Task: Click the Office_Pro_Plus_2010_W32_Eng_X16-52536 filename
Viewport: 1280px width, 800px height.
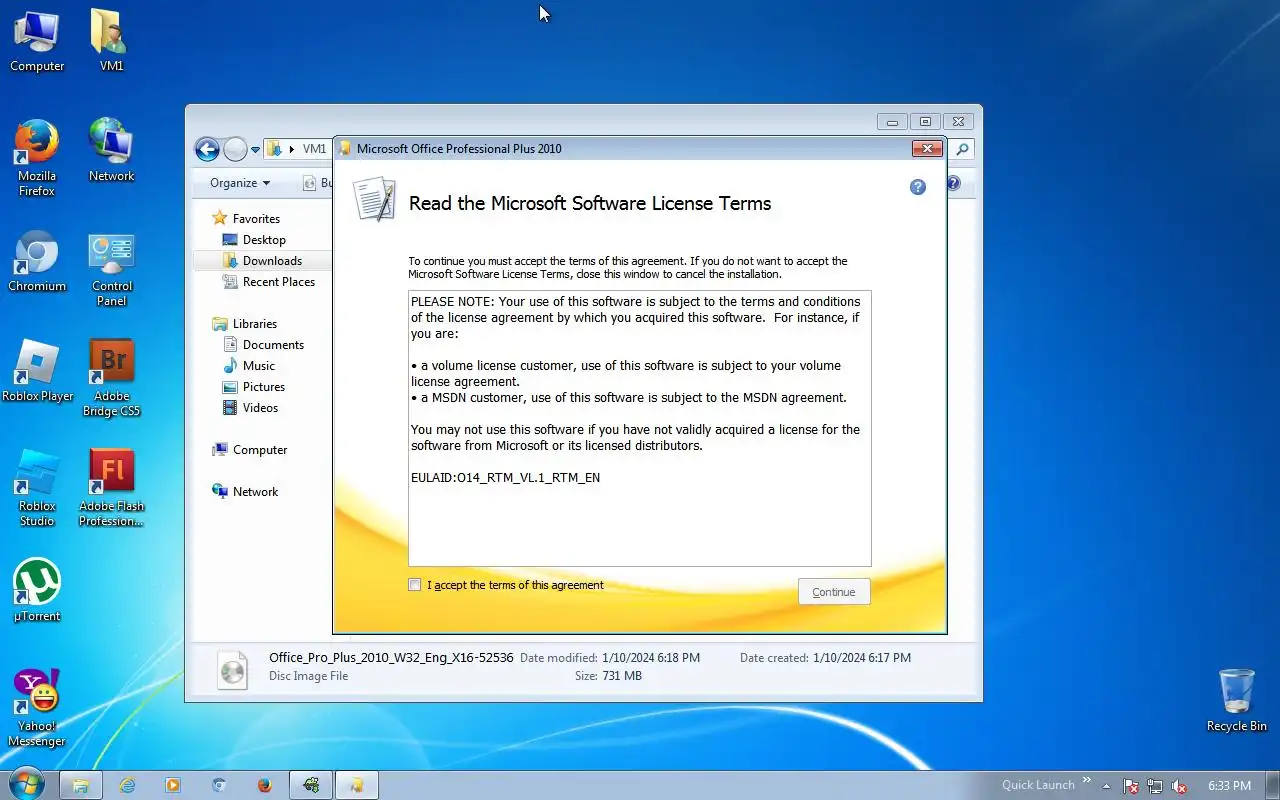Action: pos(391,658)
